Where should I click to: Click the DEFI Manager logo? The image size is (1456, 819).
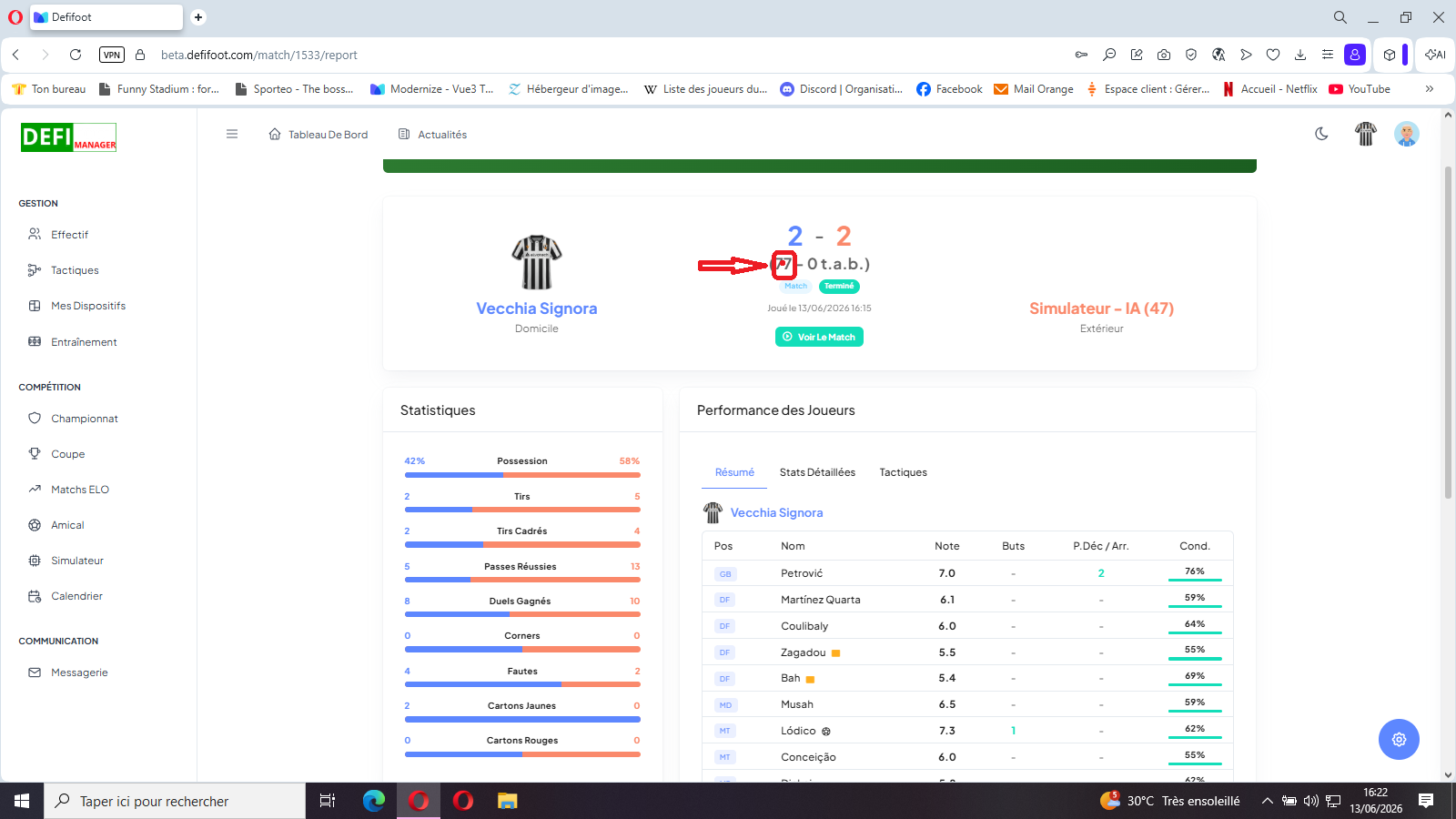[69, 137]
